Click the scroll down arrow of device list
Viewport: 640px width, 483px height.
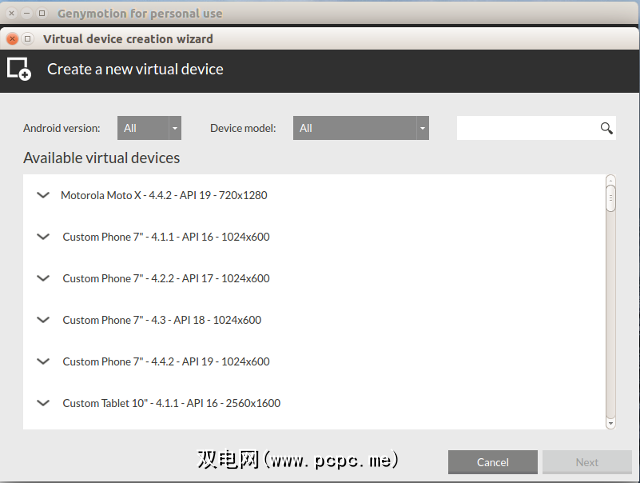(611, 423)
